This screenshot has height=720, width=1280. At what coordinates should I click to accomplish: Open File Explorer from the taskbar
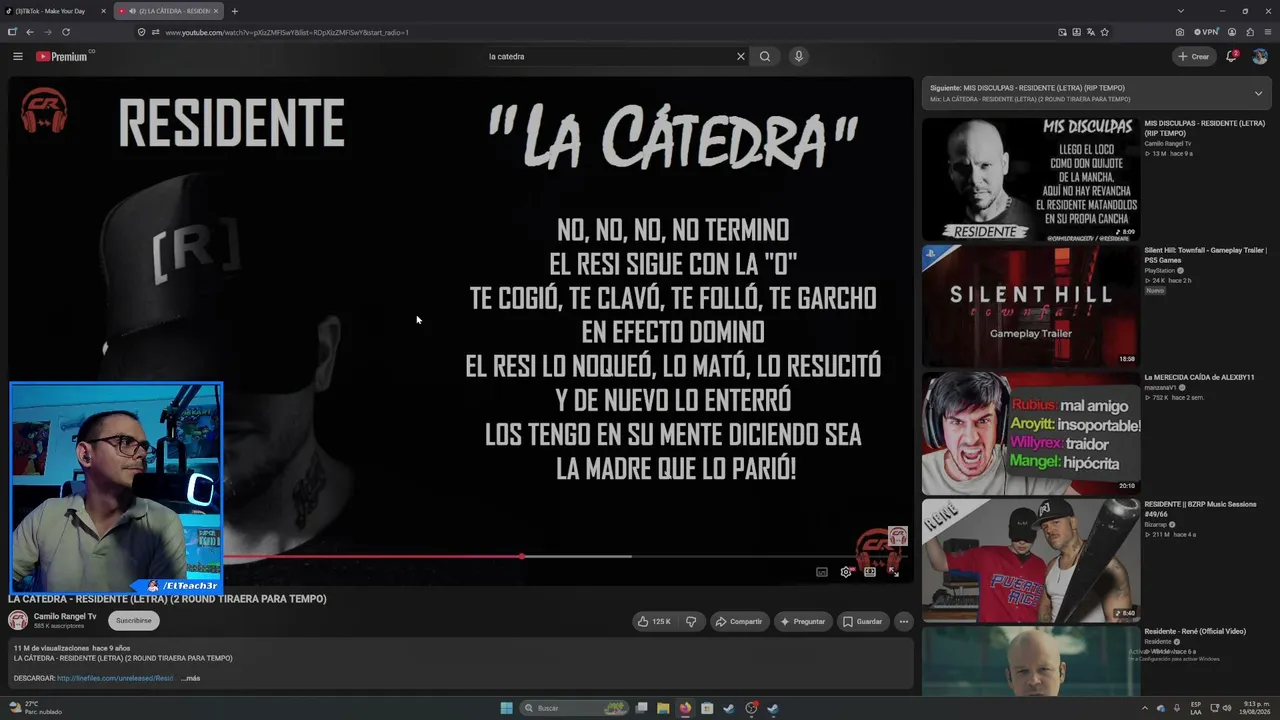tap(663, 708)
